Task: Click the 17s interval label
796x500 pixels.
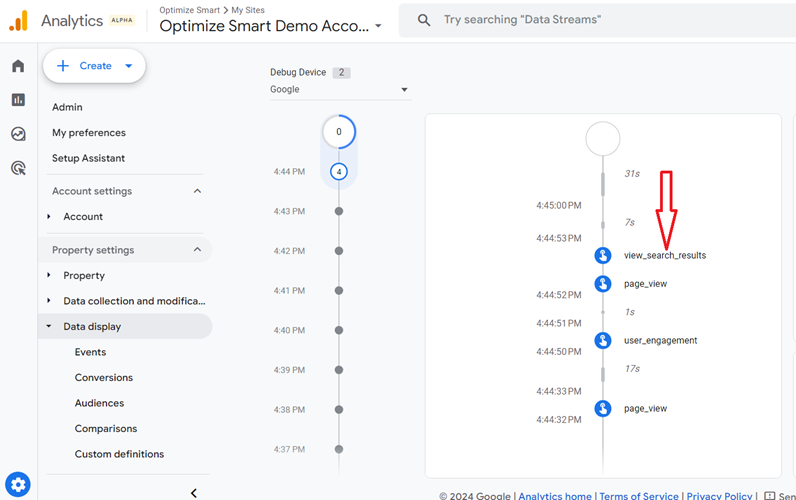Action: [x=632, y=369]
